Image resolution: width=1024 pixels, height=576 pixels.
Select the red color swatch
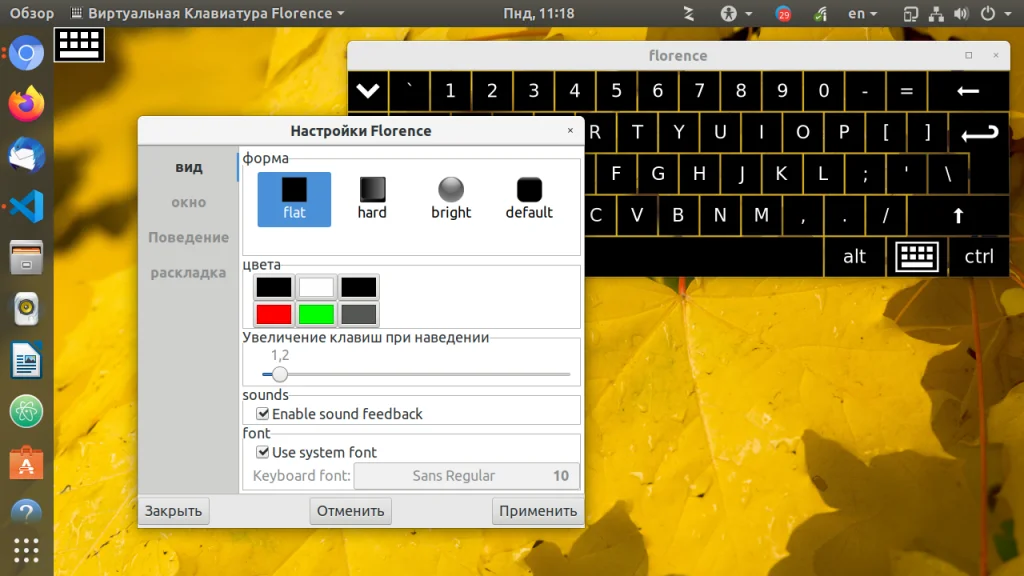click(274, 314)
